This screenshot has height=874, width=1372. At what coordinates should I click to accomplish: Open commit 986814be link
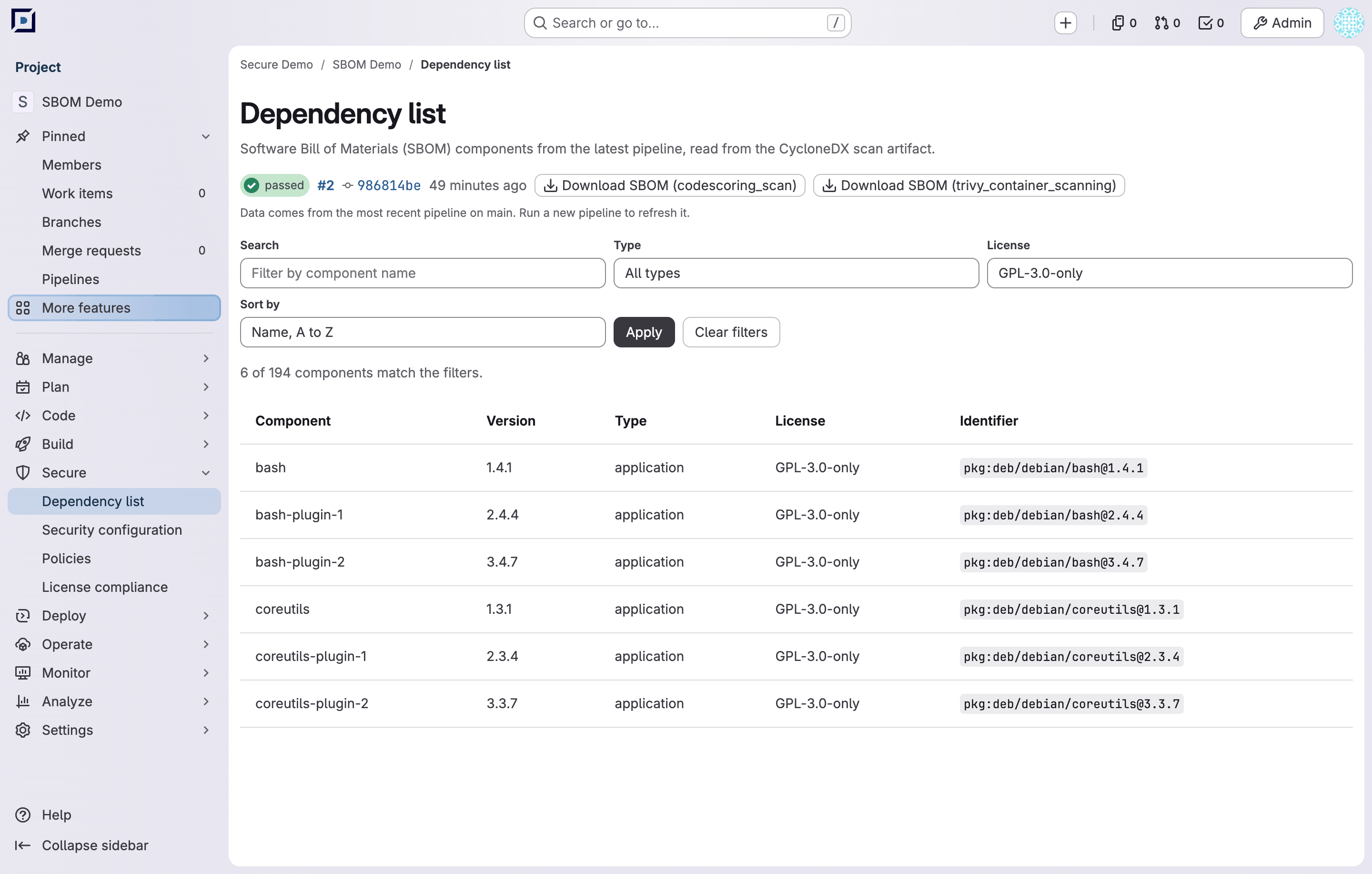pos(389,185)
